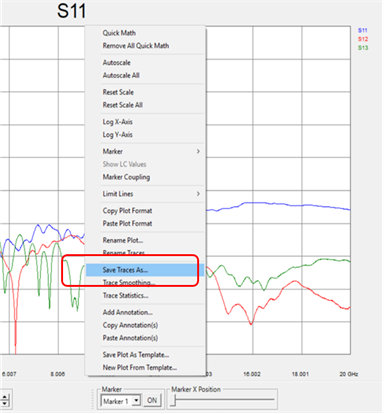Click the S12 legend entry
Viewport: 384px width, 414px height.
coord(363,39)
